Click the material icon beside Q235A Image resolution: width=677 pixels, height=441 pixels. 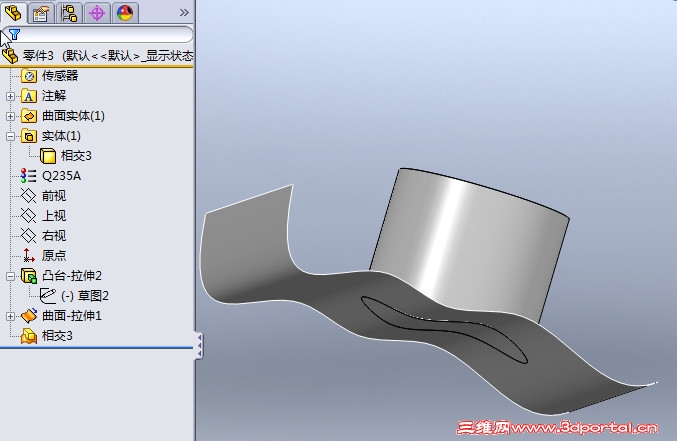pos(28,176)
